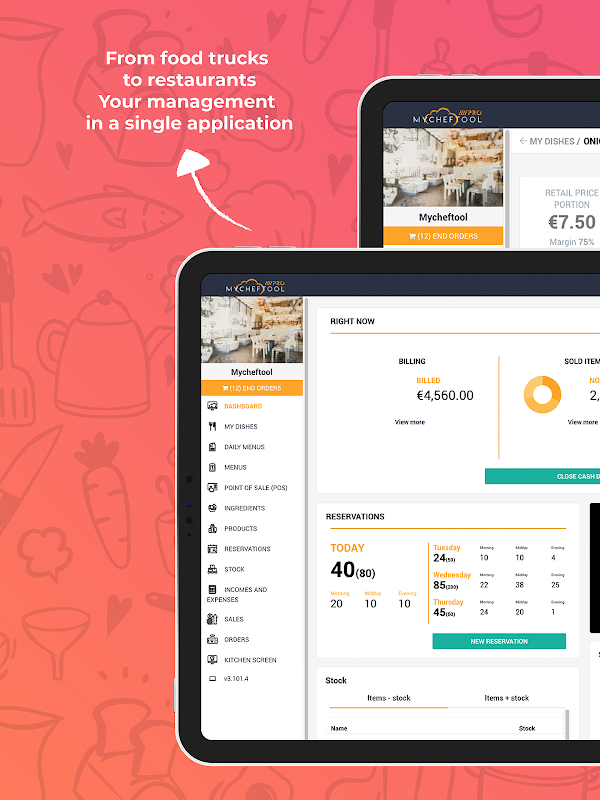The image size is (600, 800).
Task: Select INCOMES AND EXPENSES sidebar entry
Action: (237, 594)
